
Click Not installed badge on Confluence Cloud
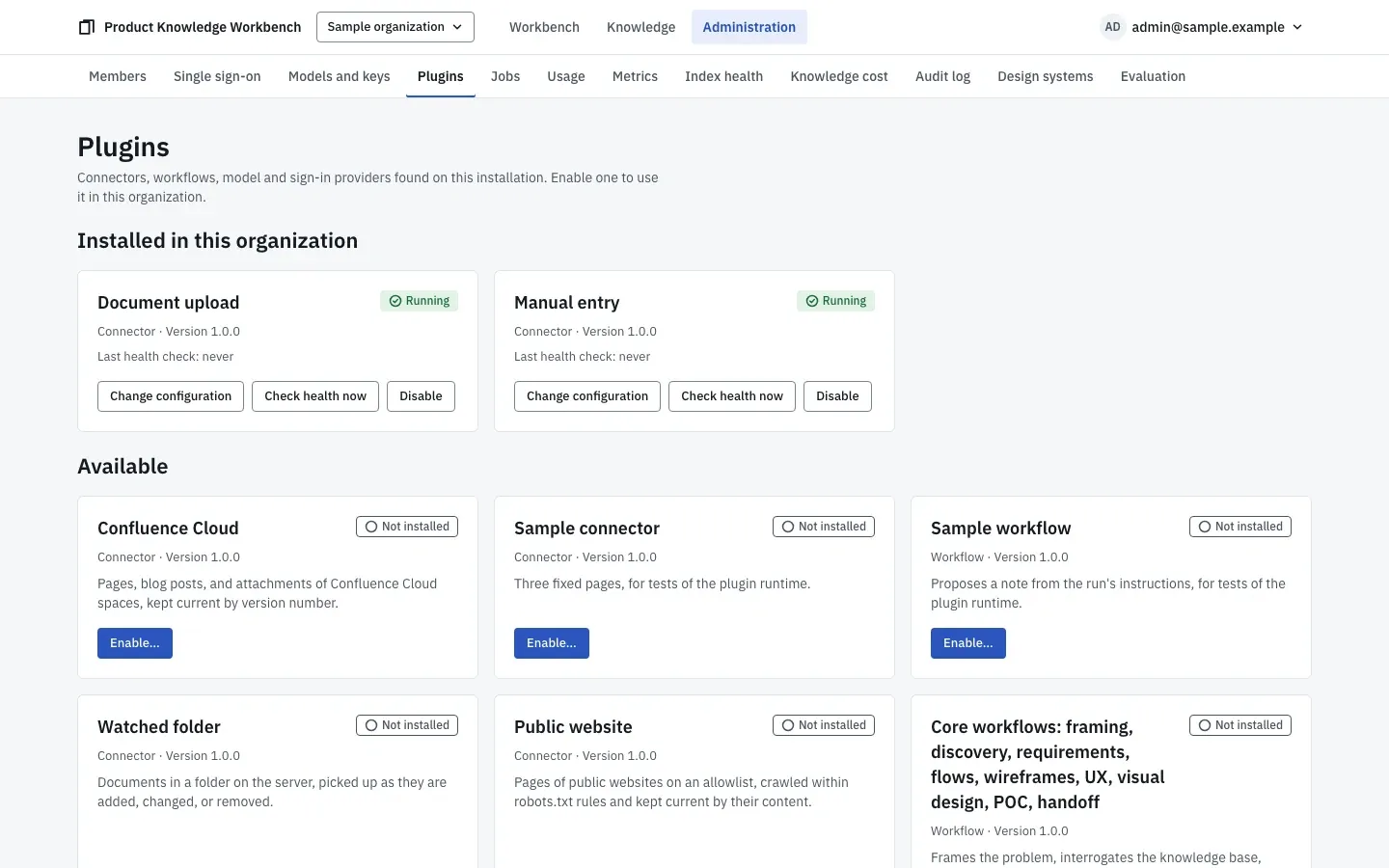coord(407,527)
